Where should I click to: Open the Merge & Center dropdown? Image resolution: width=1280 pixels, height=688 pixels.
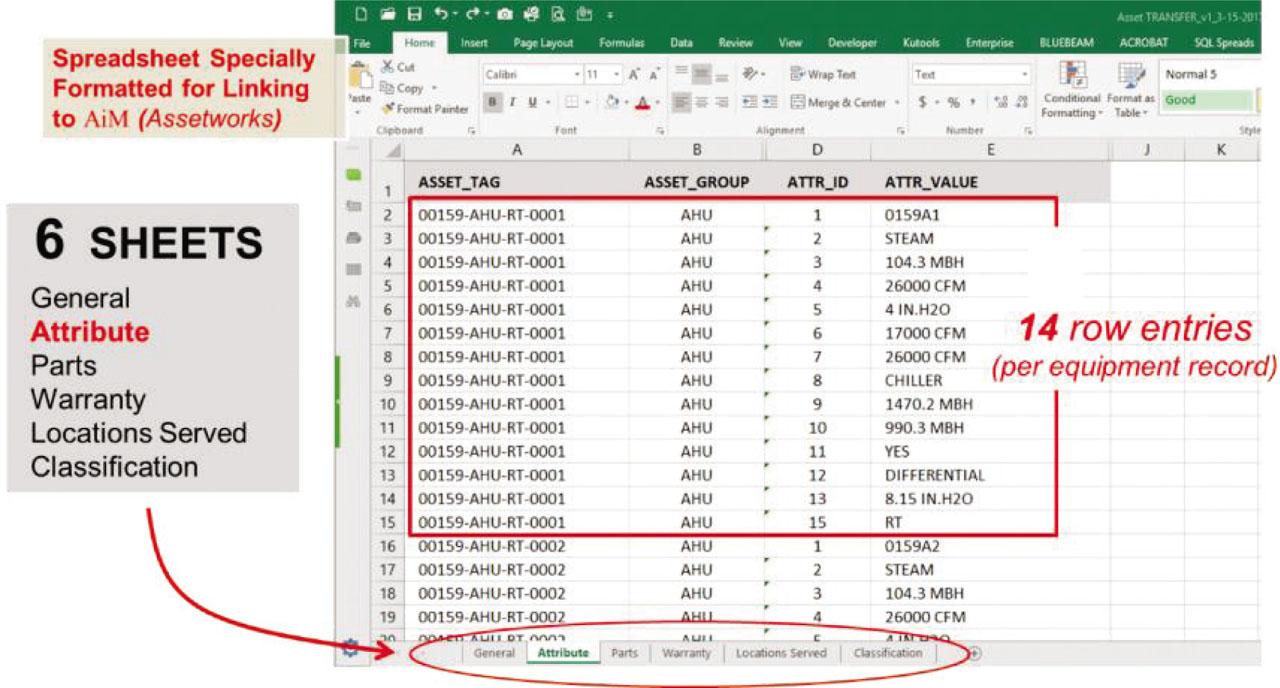click(x=895, y=102)
